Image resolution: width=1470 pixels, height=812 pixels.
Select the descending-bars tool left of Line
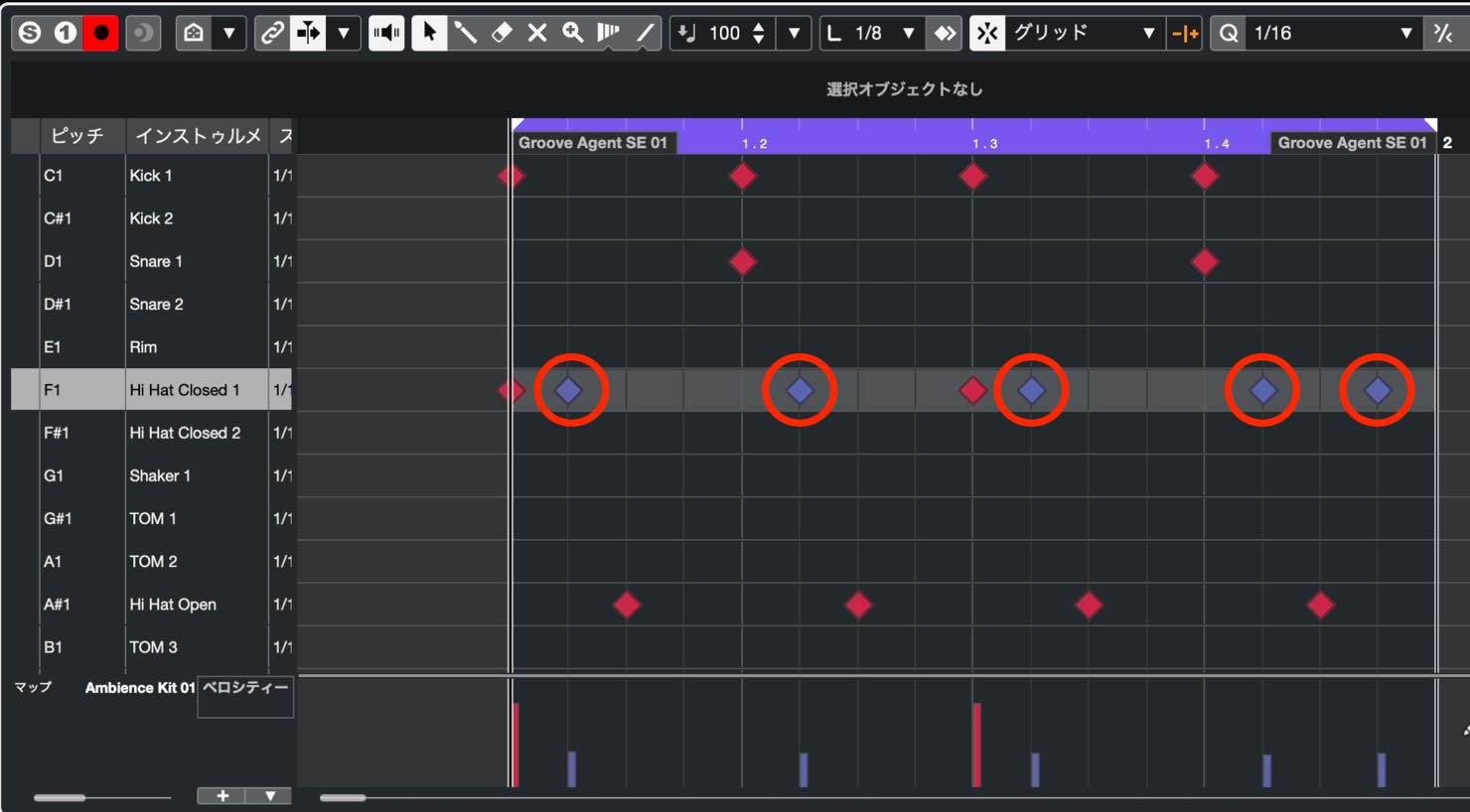(x=609, y=33)
